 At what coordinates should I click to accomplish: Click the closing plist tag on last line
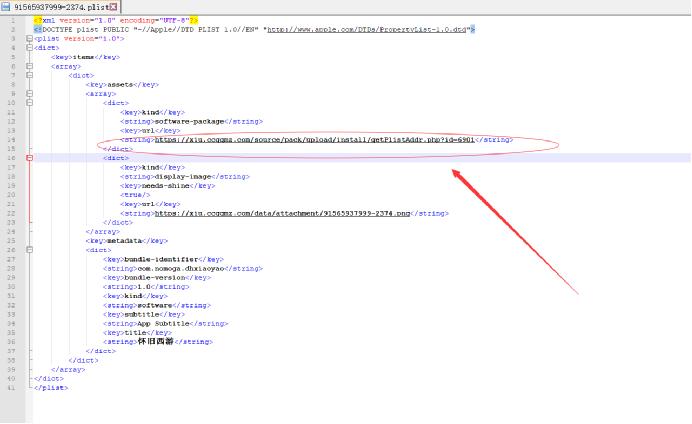coord(50,388)
